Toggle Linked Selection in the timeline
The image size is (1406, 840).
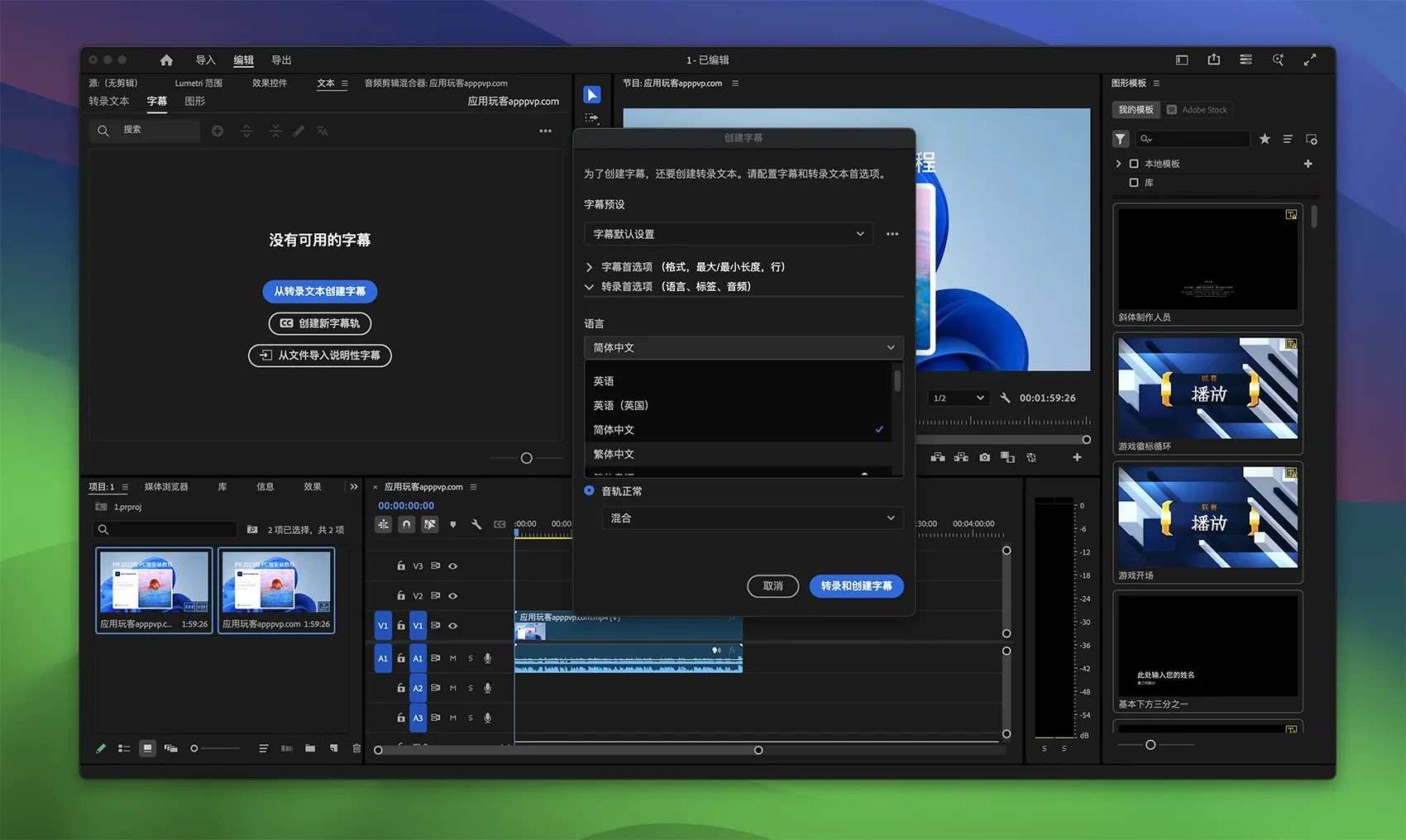coord(430,524)
